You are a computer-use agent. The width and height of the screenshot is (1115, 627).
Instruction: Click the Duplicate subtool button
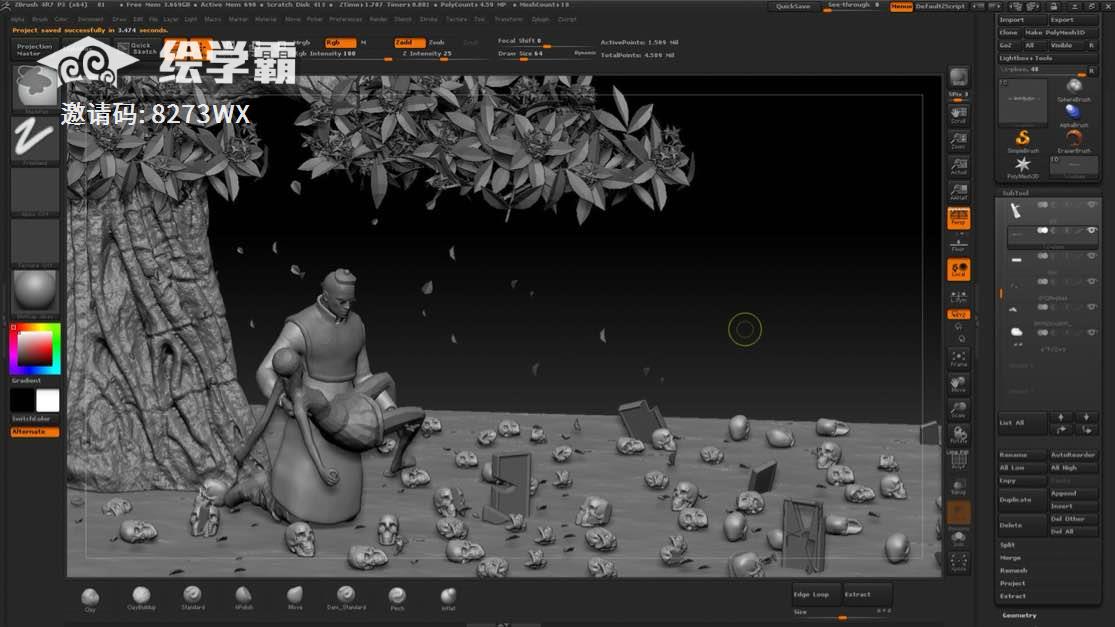[1023, 500]
